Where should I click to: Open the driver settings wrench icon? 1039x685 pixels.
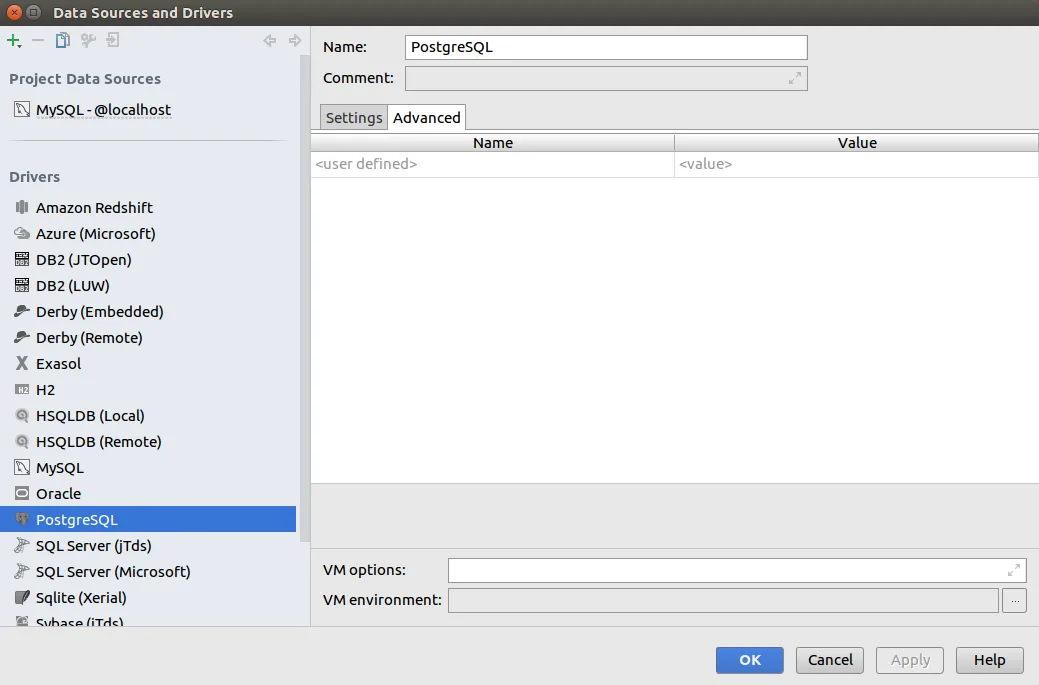(x=88, y=40)
